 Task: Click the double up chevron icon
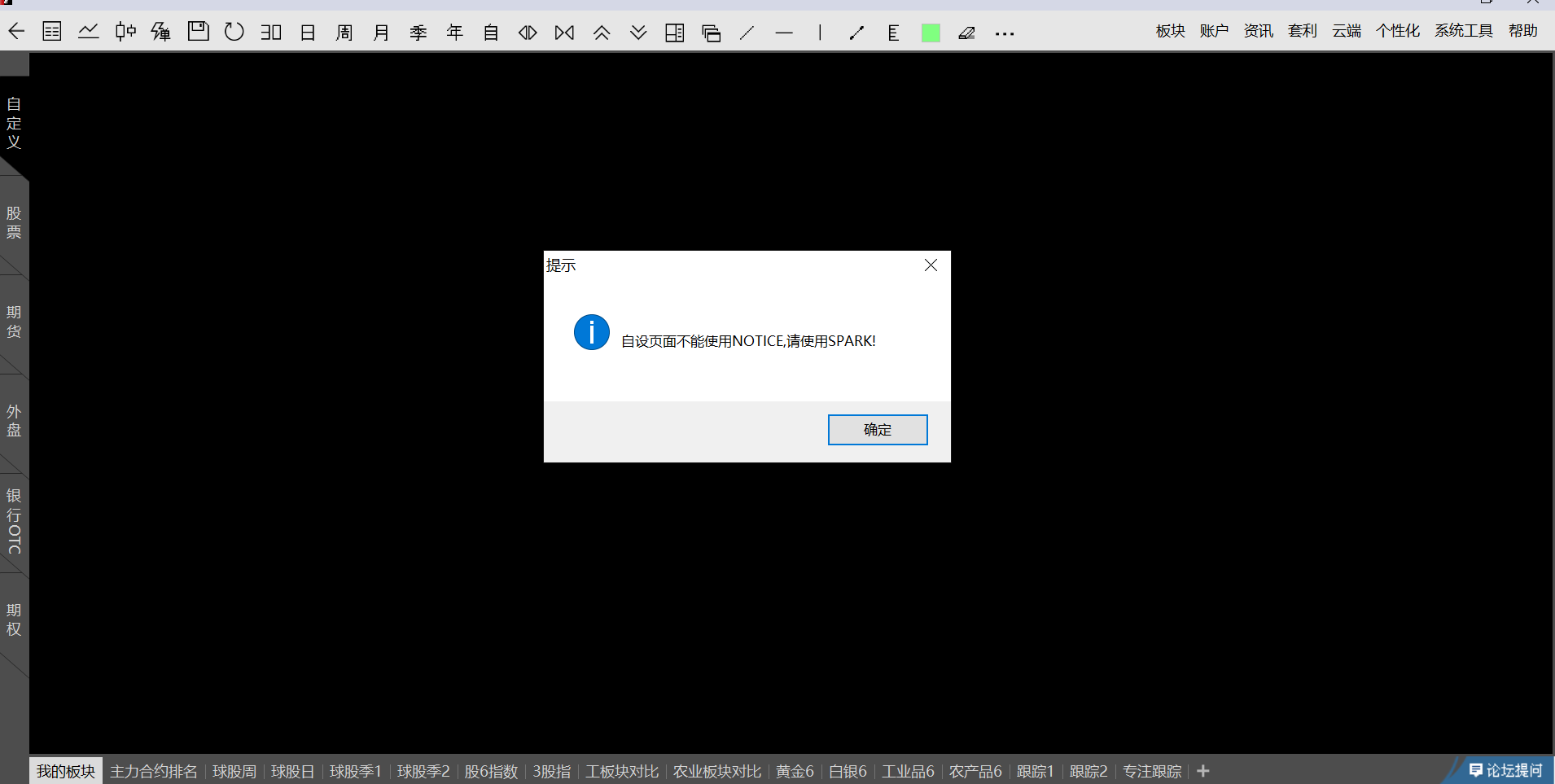click(602, 33)
